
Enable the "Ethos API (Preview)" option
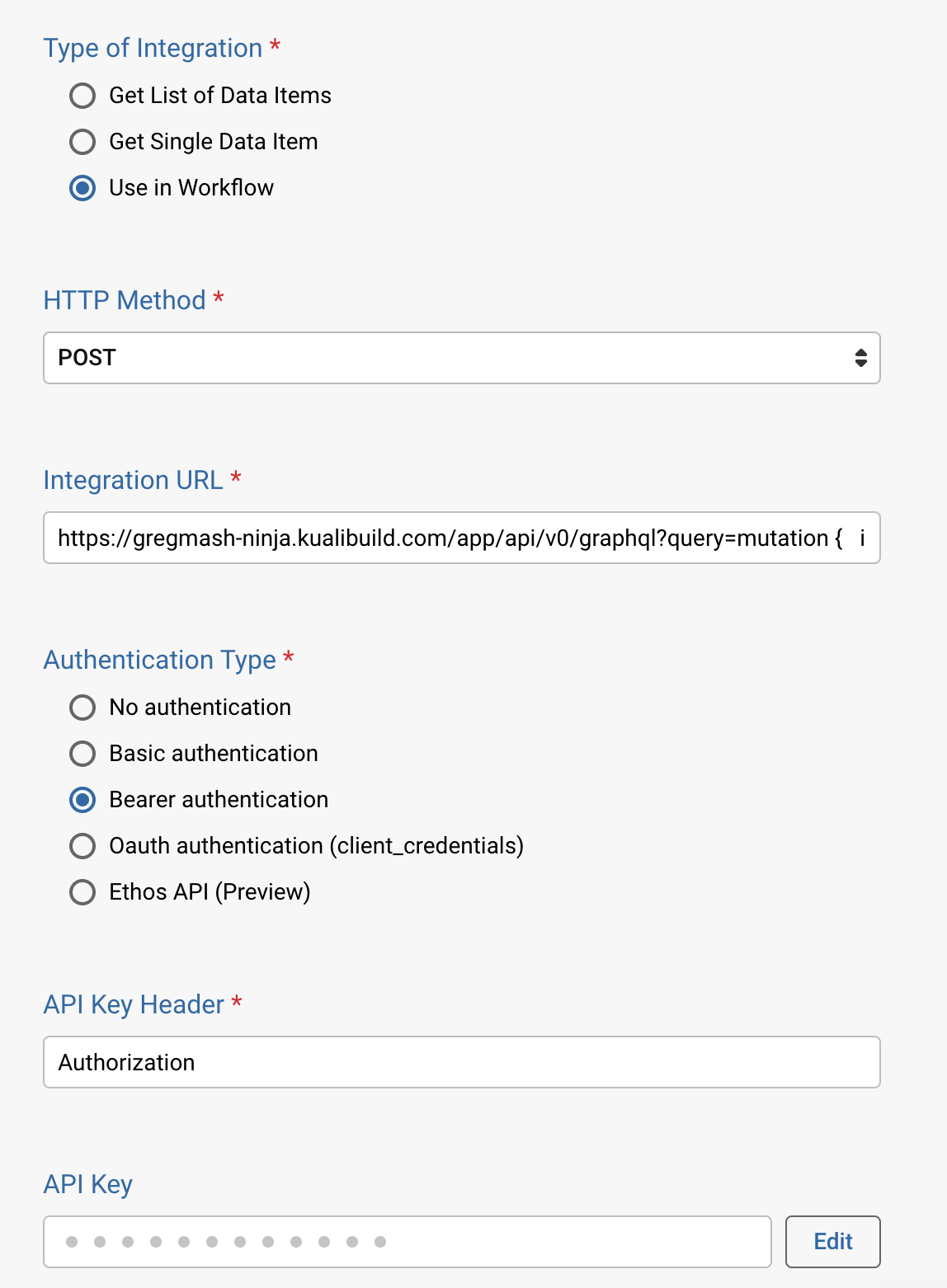(82, 892)
